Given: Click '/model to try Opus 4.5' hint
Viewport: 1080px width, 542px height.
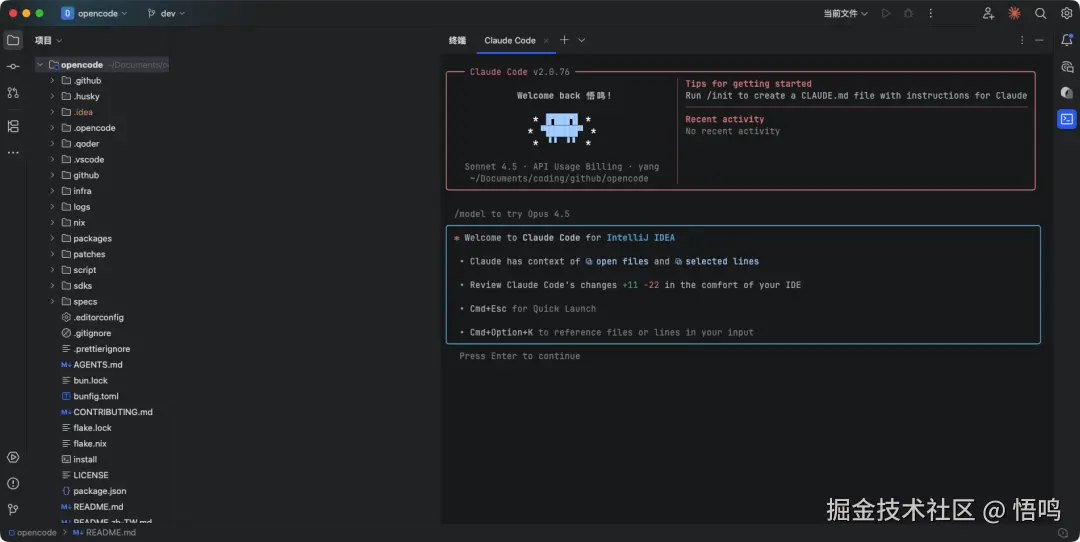Looking at the screenshot, I should coord(512,214).
